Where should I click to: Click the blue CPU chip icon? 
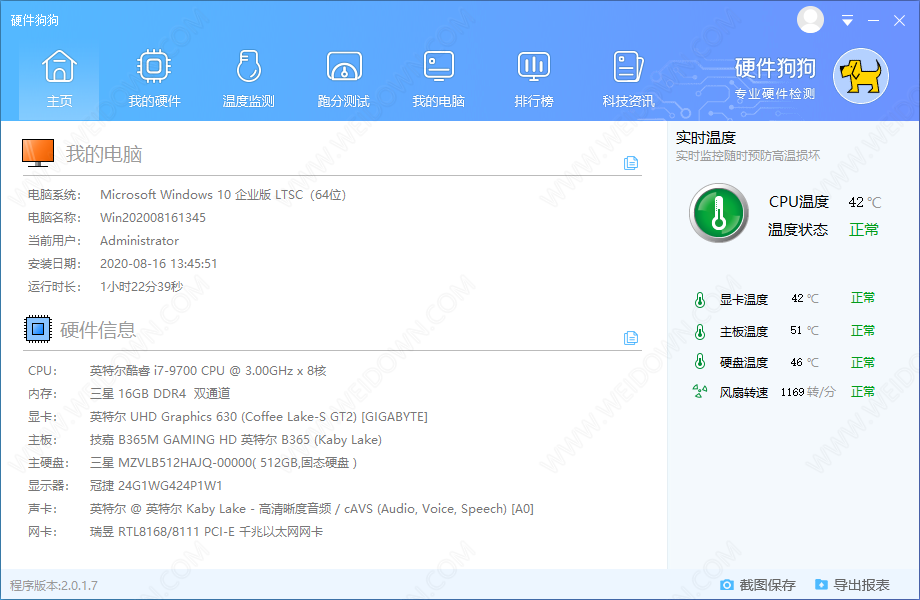(38, 329)
